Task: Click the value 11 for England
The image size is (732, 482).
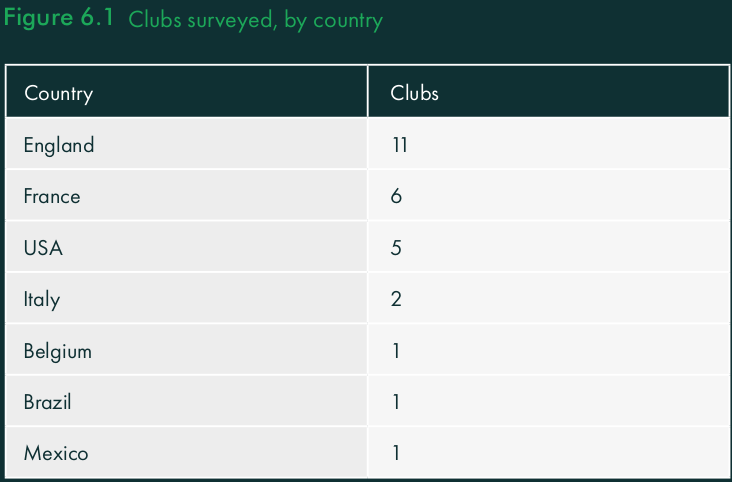Action: pos(400,145)
